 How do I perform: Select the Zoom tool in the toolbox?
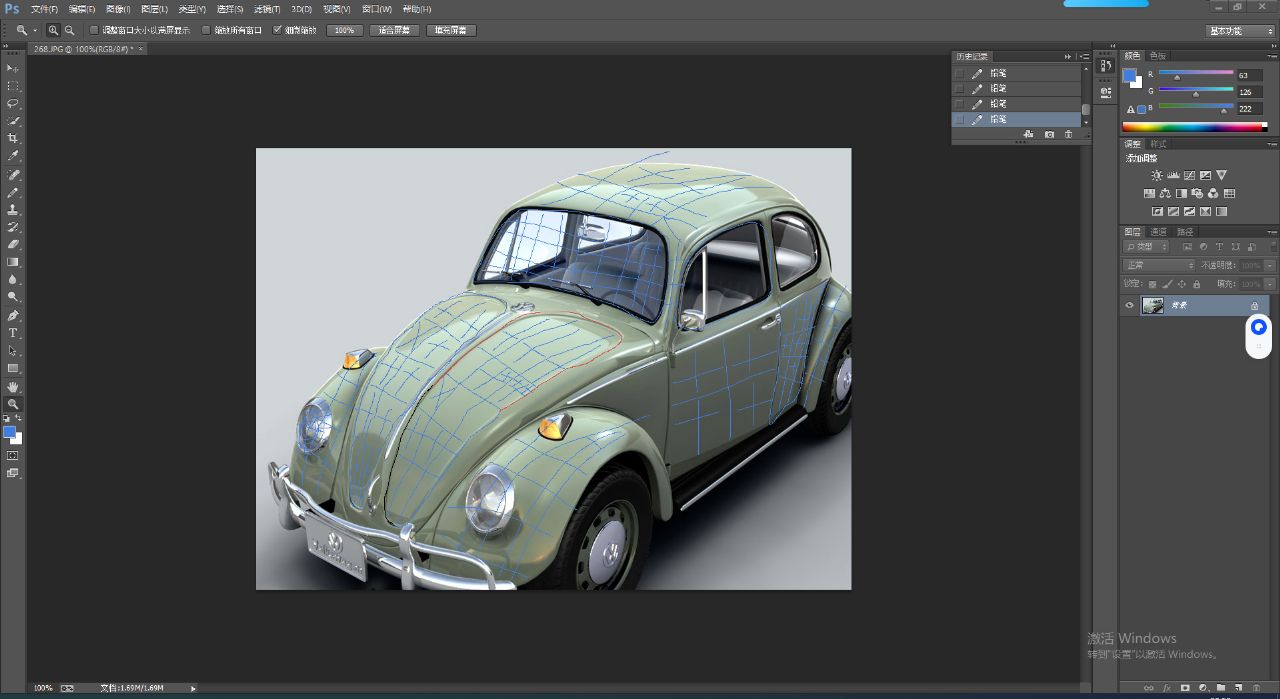coord(13,404)
